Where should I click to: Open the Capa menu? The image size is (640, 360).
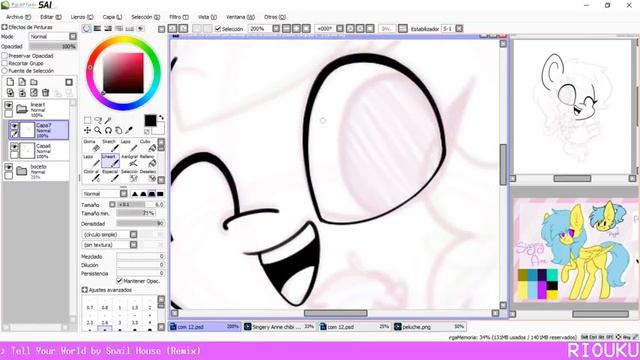(112, 17)
